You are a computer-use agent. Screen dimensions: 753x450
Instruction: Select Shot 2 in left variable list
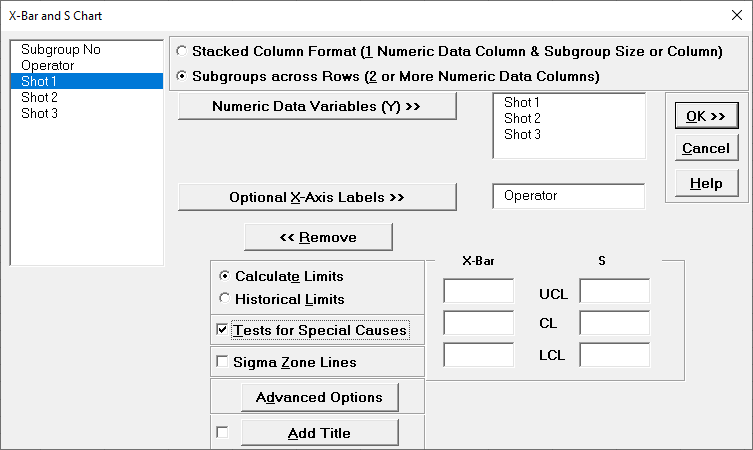pos(39,97)
